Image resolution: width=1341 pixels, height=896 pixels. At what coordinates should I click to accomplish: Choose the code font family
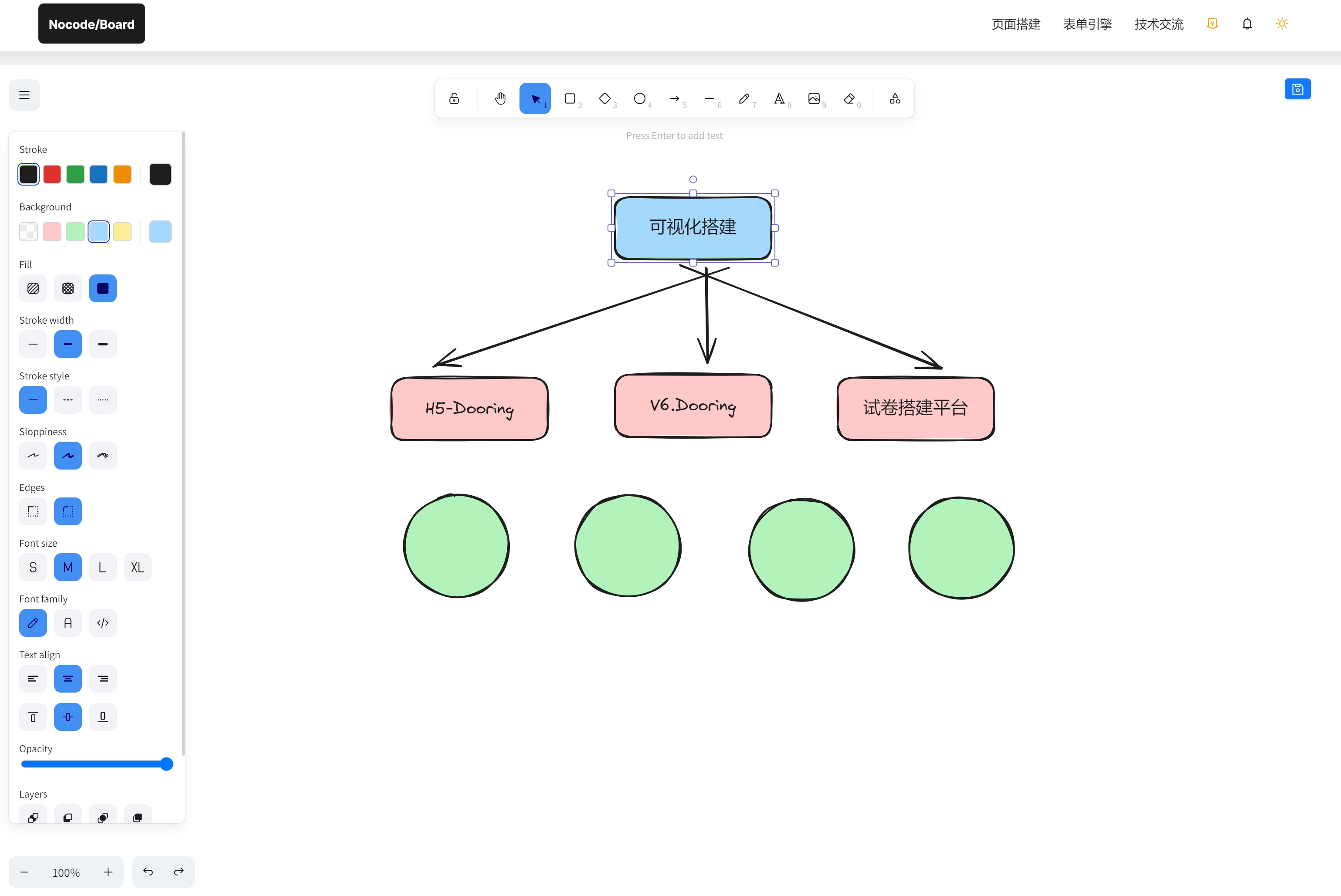(103, 623)
